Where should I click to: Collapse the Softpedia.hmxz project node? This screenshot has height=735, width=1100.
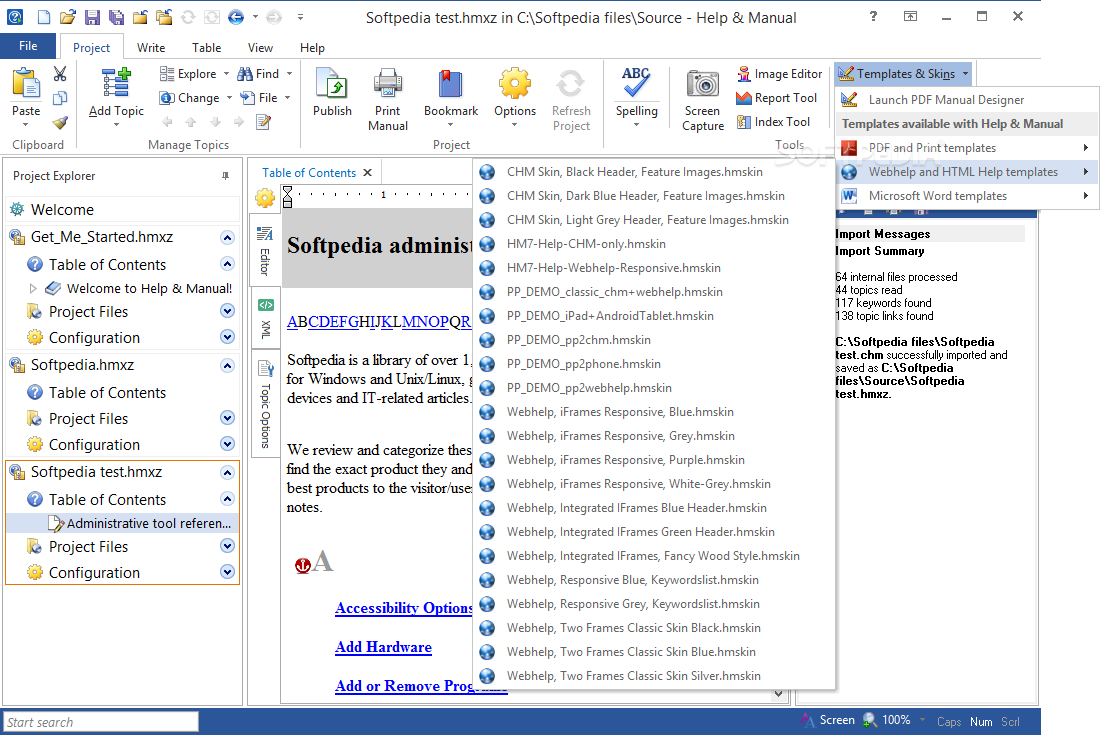[227, 365]
